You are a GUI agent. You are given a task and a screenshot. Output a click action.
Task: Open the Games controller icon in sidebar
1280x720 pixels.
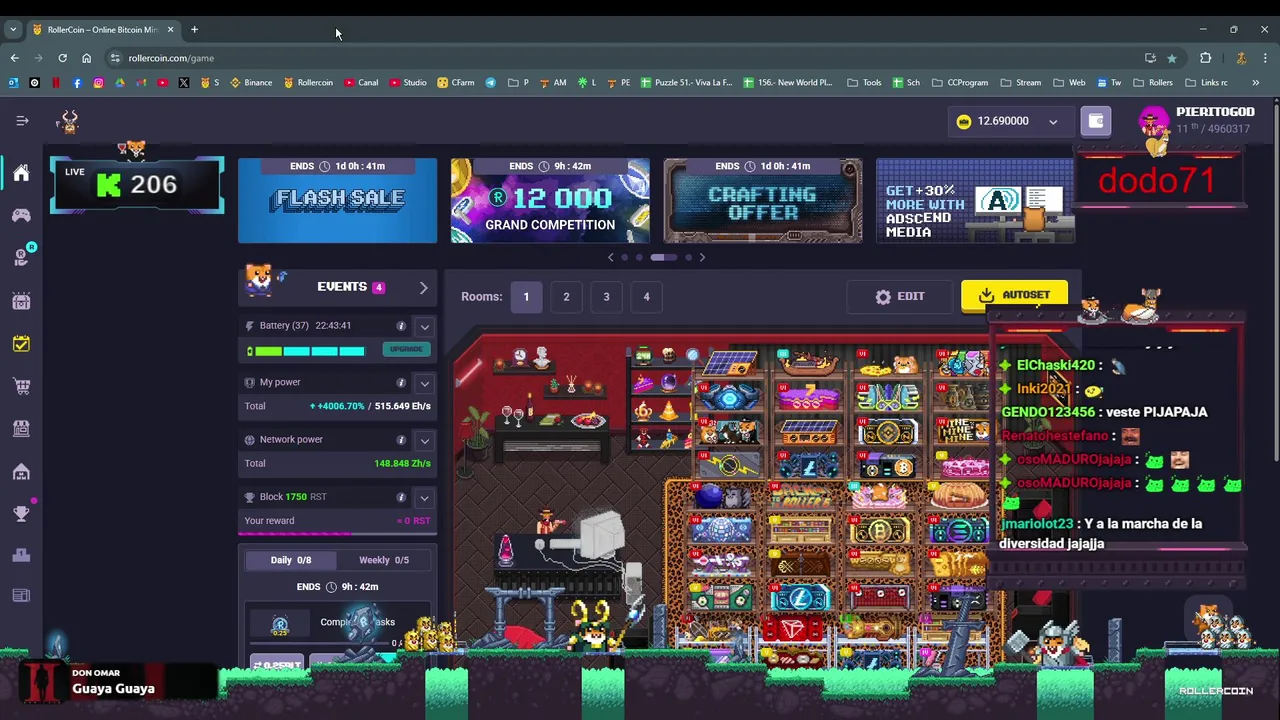[x=21, y=215]
